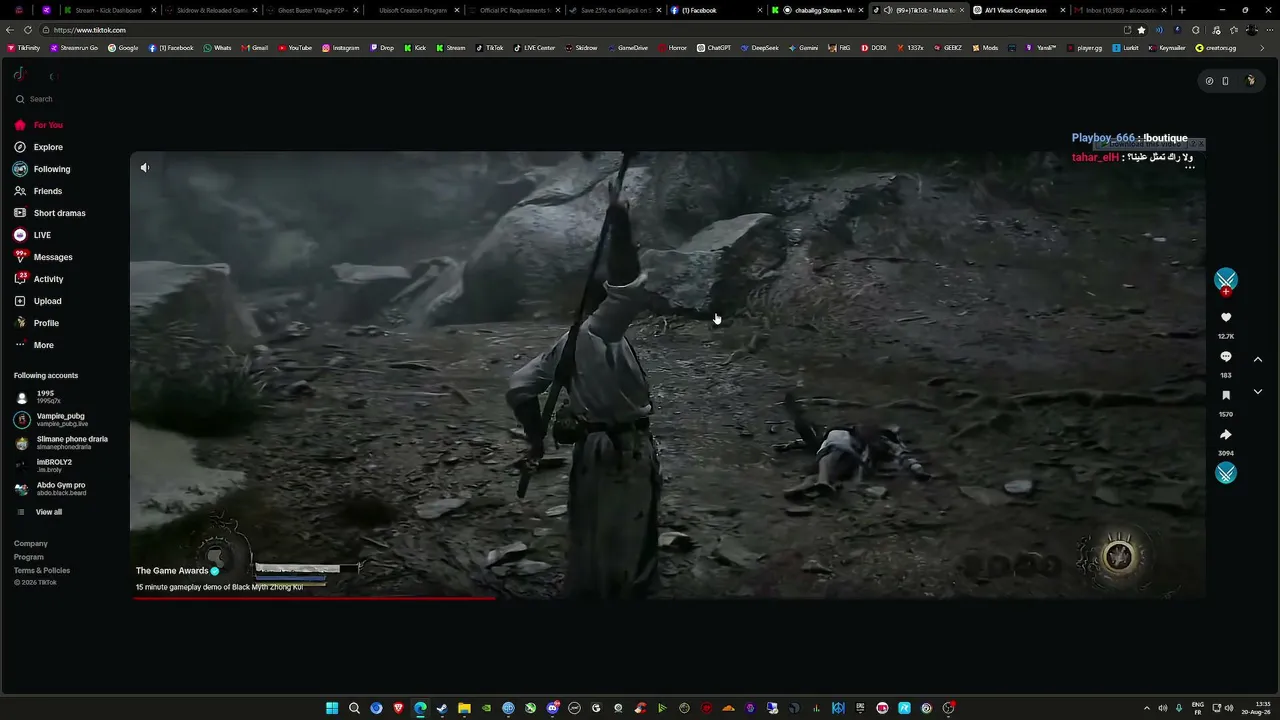Click the profile avatar in top right
1280x720 pixels.
1251,81
